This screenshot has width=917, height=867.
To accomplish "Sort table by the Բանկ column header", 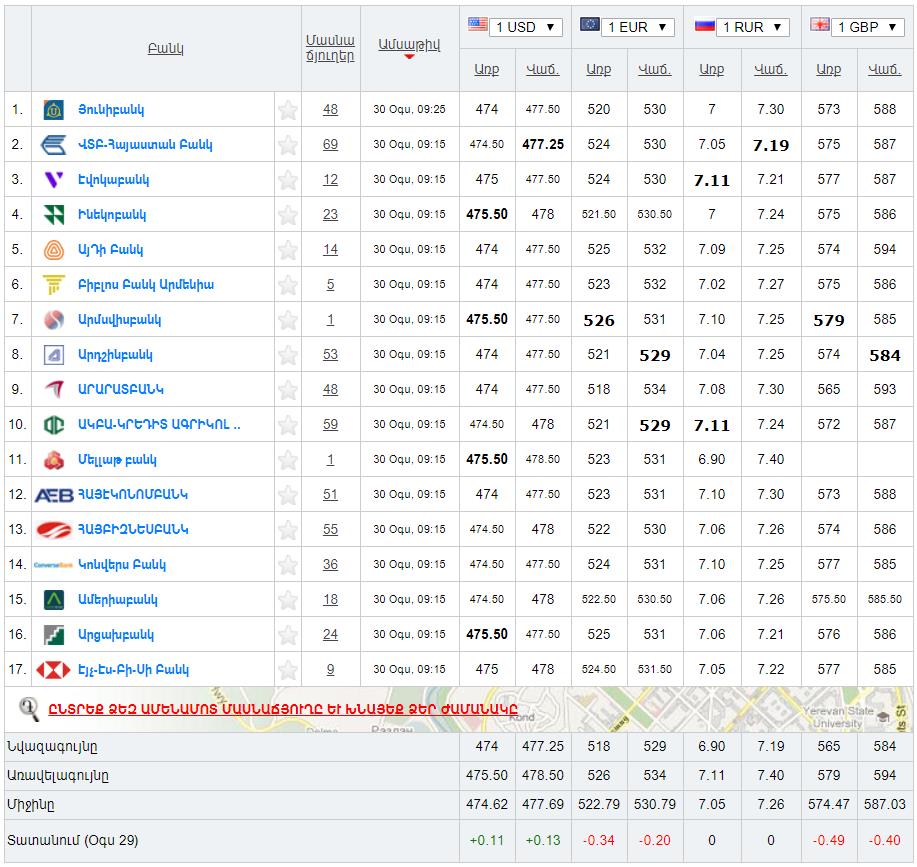I will click(x=166, y=48).
